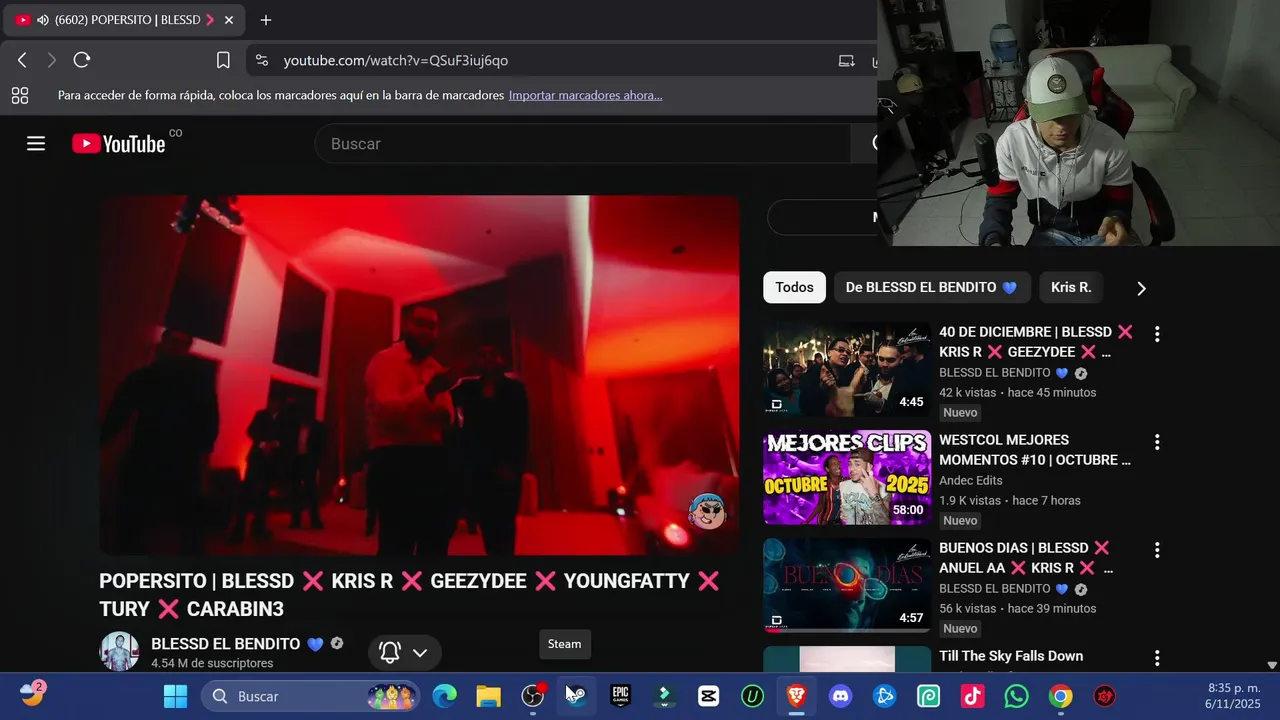Open options menu for WESTCOL MEJORES MOMENTOS video
Image resolution: width=1280 pixels, height=720 pixels.
pos(1157,442)
